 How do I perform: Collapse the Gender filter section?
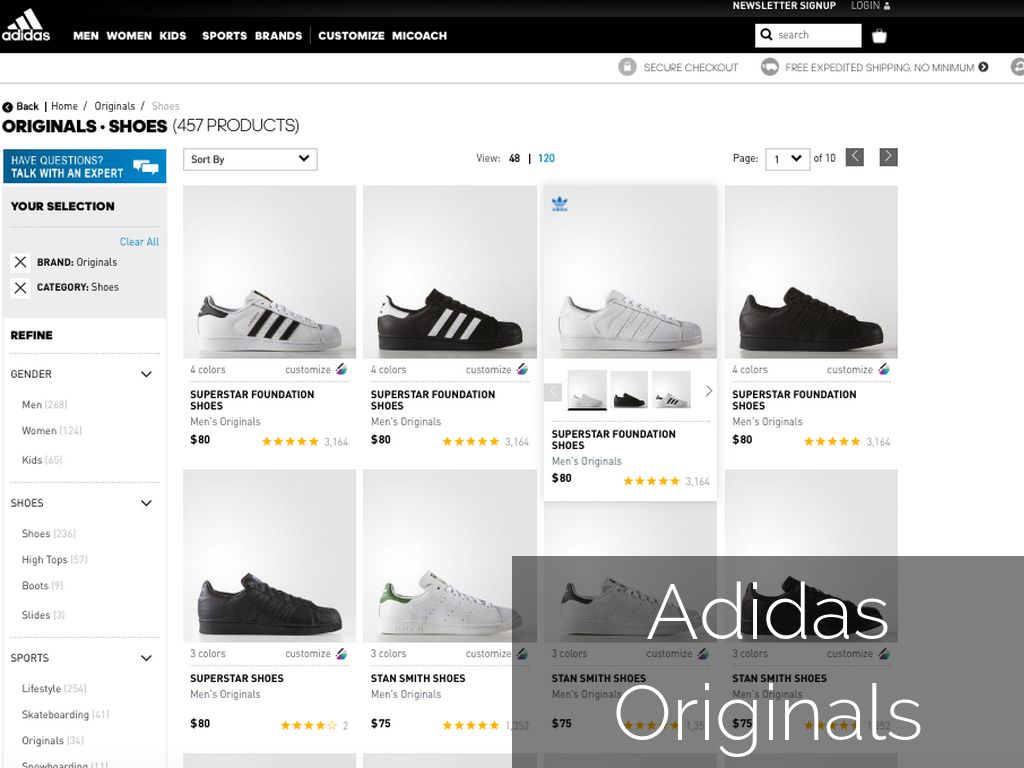point(146,375)
